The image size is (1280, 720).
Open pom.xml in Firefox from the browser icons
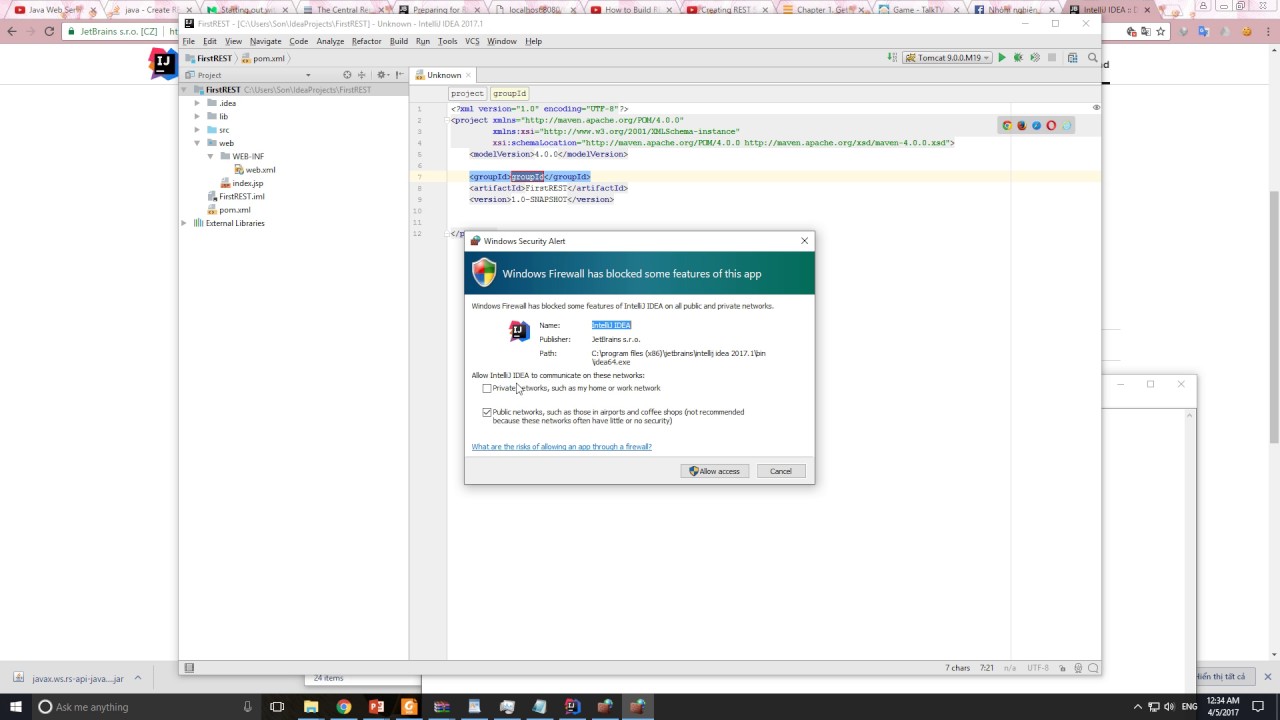click(x=1022, y=126)
